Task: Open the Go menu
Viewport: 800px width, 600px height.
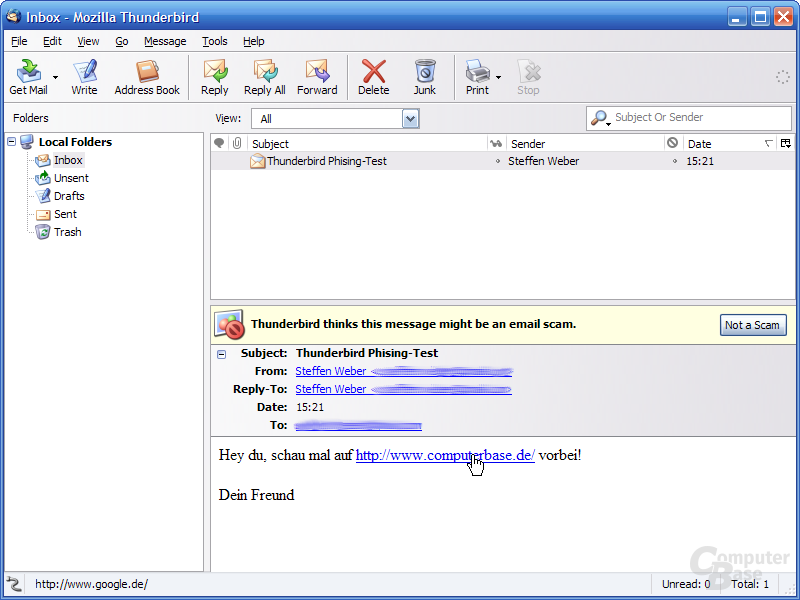Action: tap(121, 41)
